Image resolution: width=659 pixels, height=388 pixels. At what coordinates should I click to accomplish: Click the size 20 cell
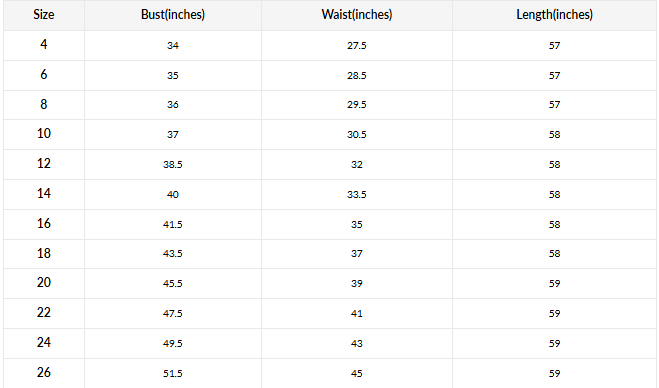(44, 282)
